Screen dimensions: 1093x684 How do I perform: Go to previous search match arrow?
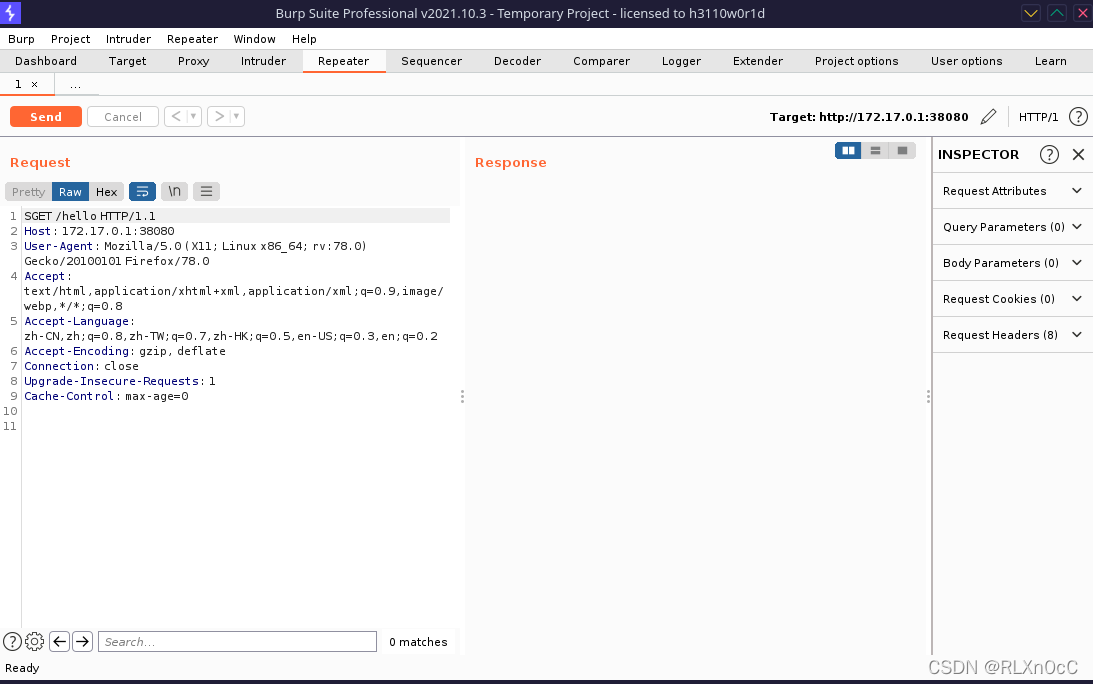tap(60, 641)
